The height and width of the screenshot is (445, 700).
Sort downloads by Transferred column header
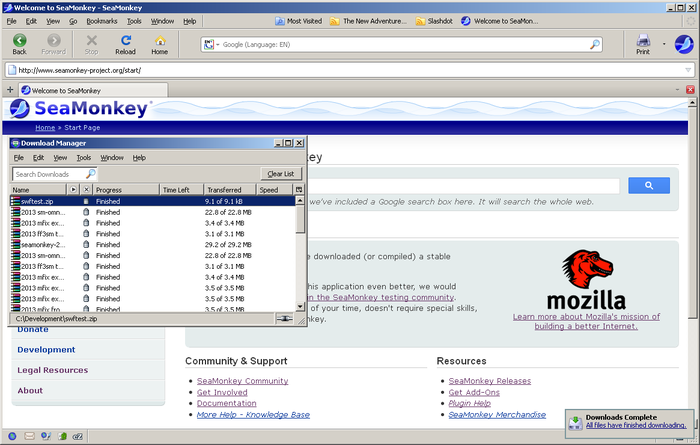[x=229, y=189]
